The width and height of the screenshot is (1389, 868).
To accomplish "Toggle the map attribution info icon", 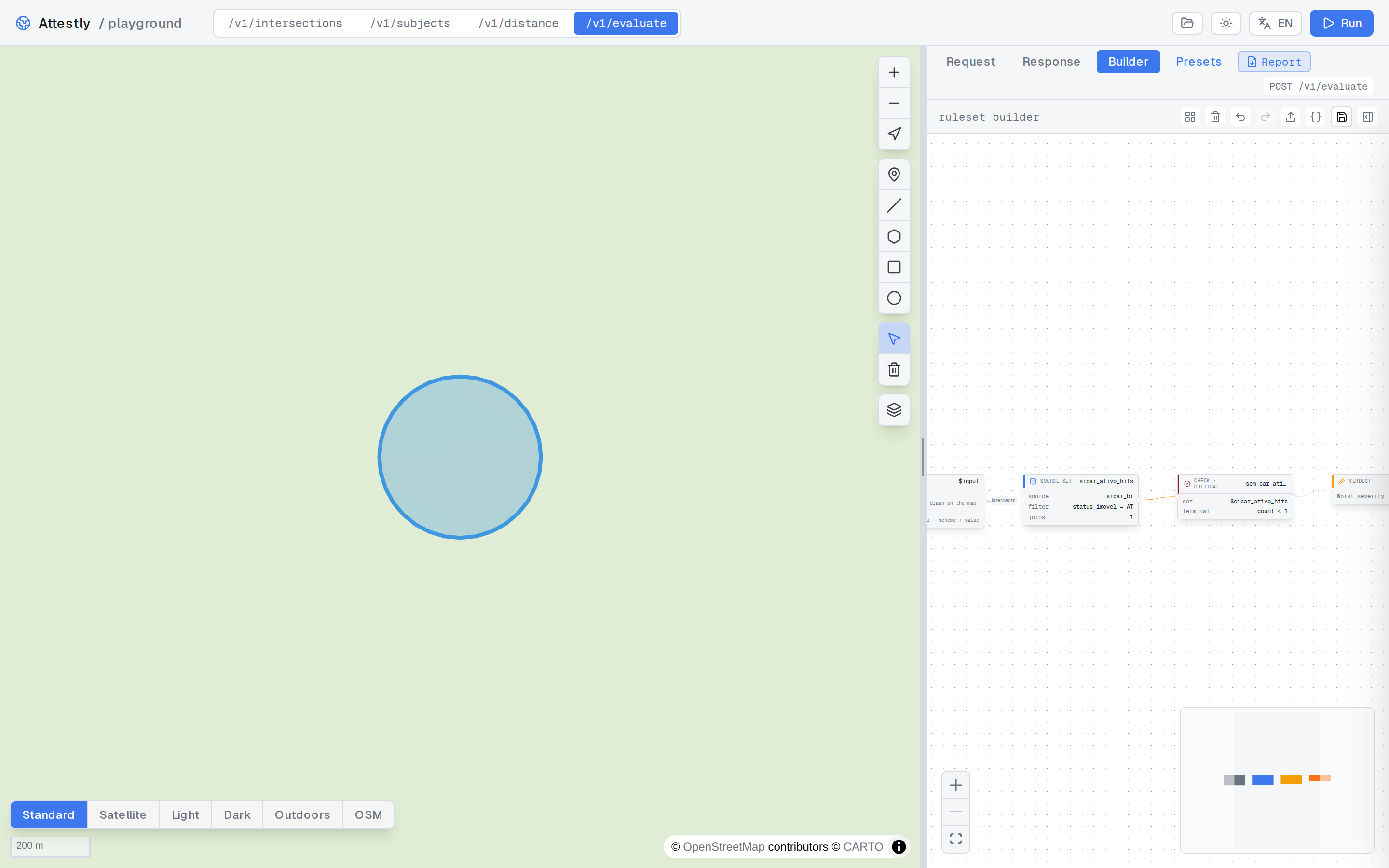I will [899, 847].
